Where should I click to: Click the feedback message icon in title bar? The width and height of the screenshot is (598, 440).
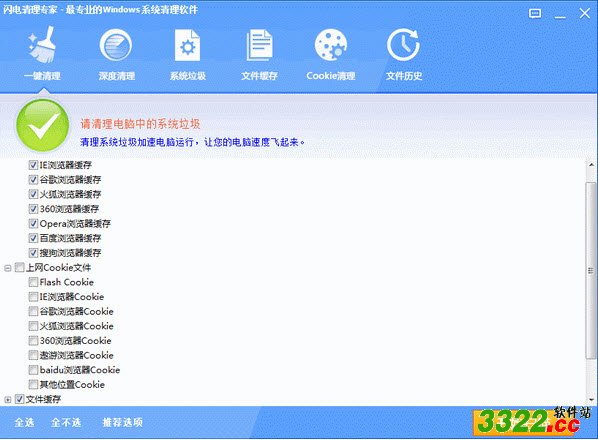[535, 14]
